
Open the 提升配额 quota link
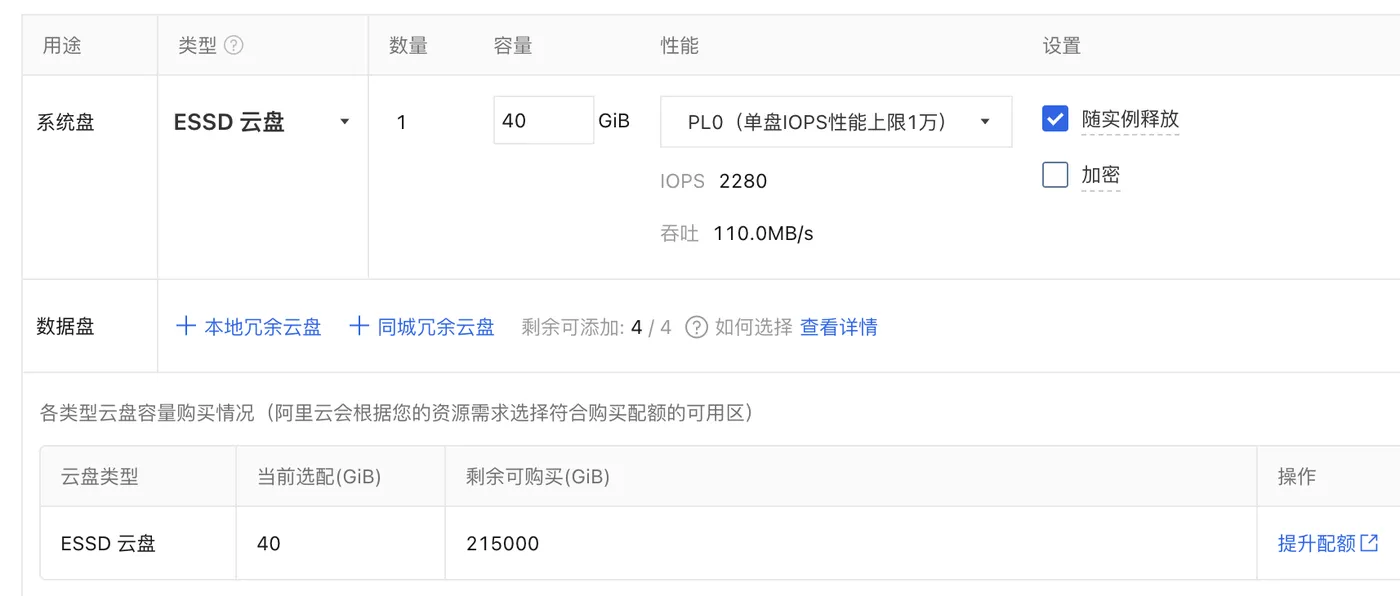tap(1317, 543)
